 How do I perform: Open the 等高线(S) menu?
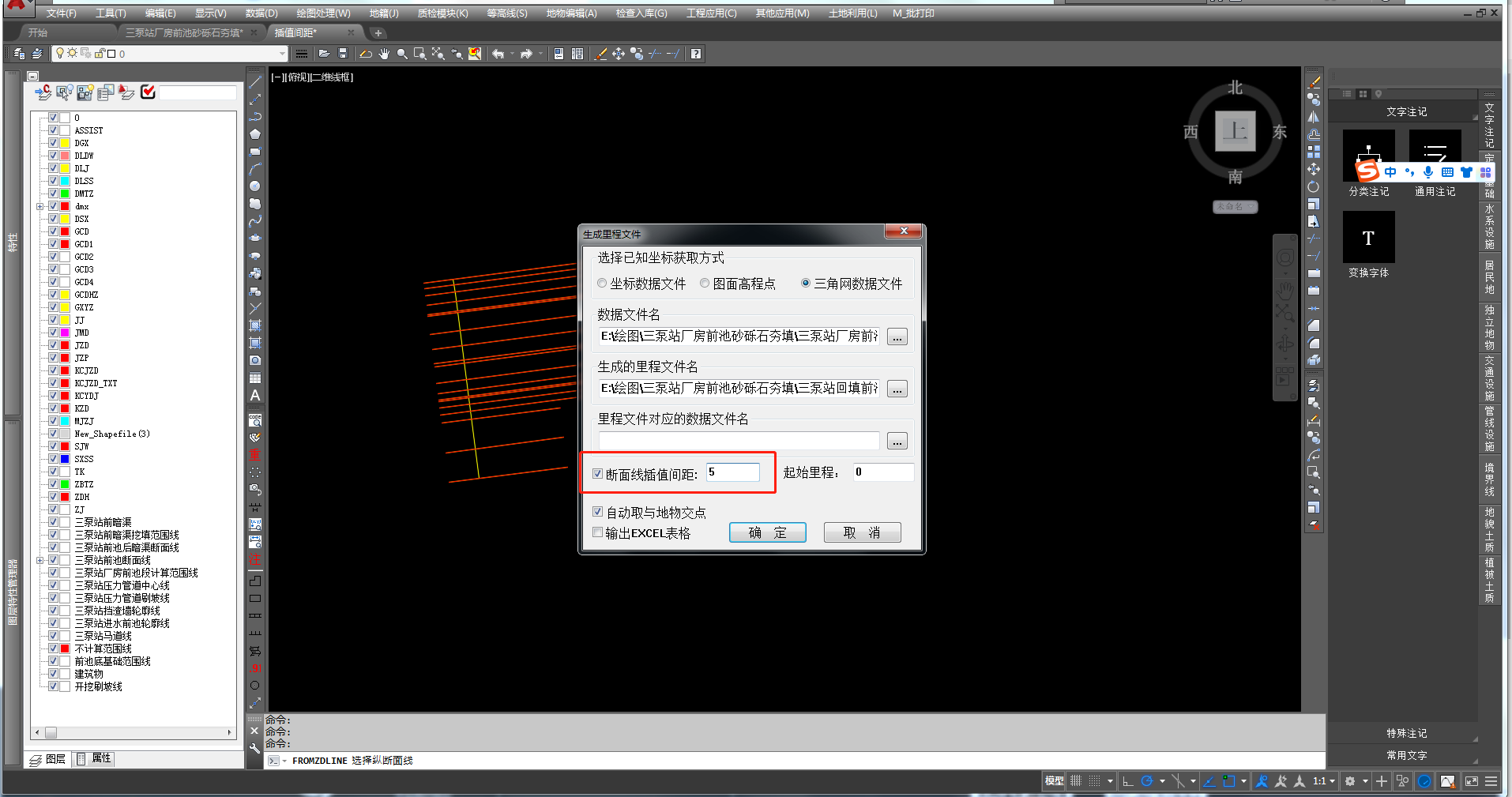pyautogui.click(x=506, y=13)
